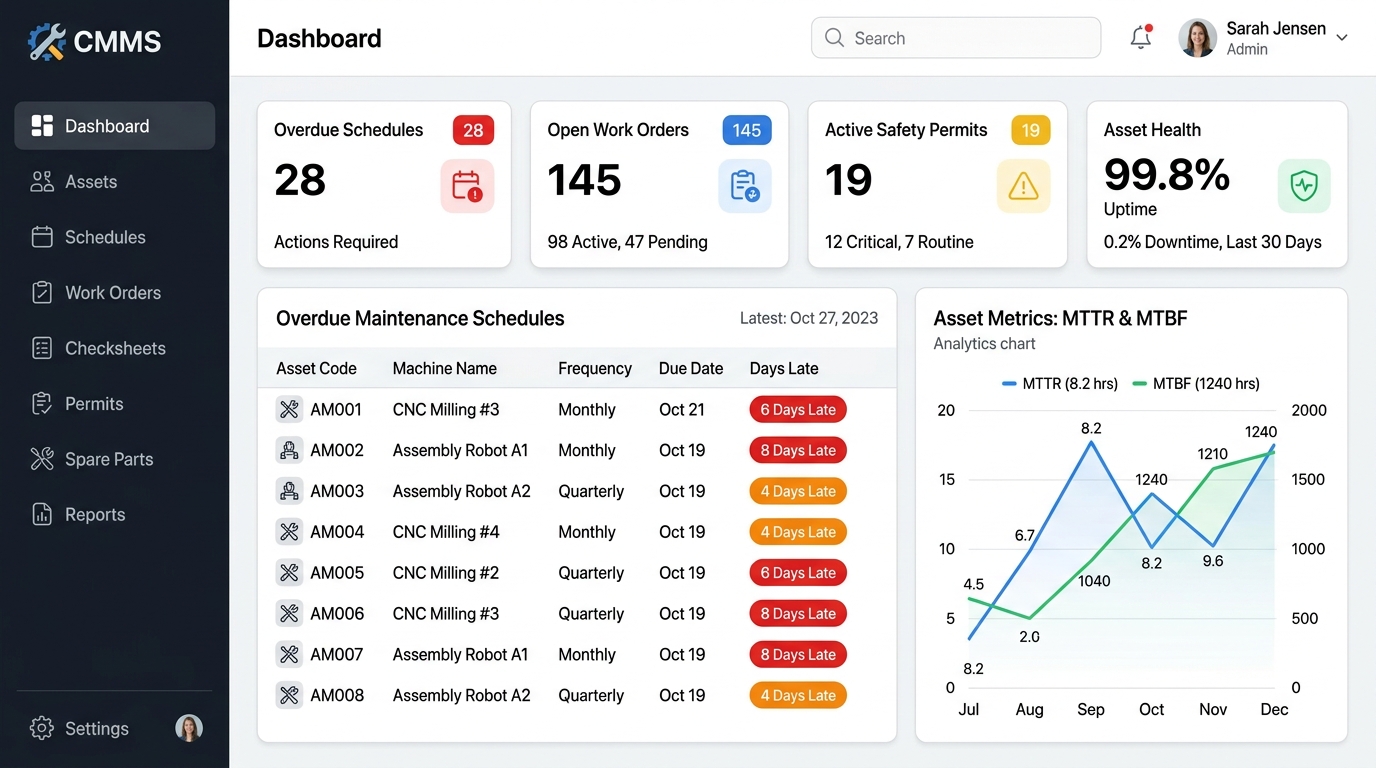
Task: Click the Settings gear icon
Action: point(42,728)
